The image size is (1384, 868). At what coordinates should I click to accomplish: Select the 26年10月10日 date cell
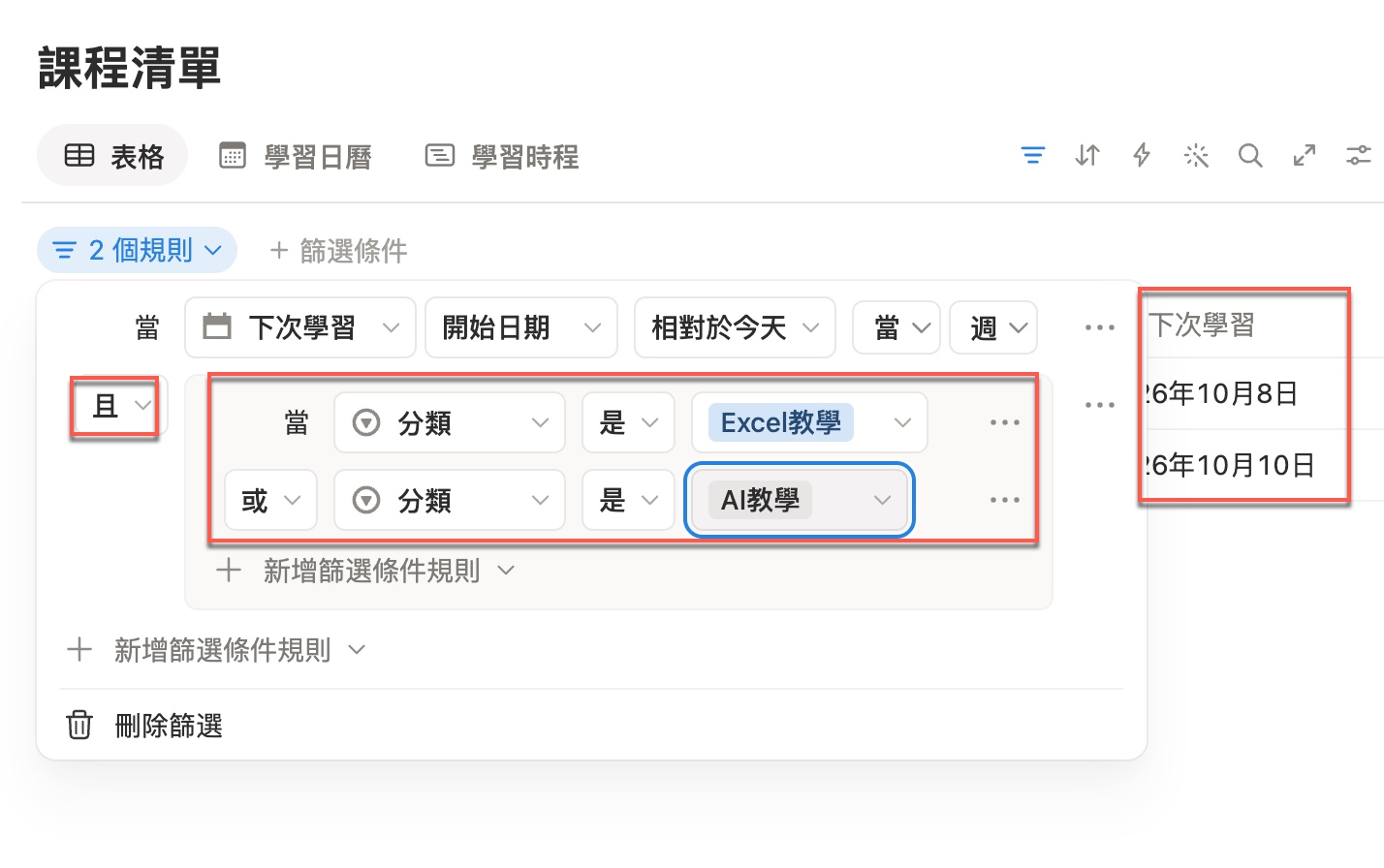[x=1229, y=465]
